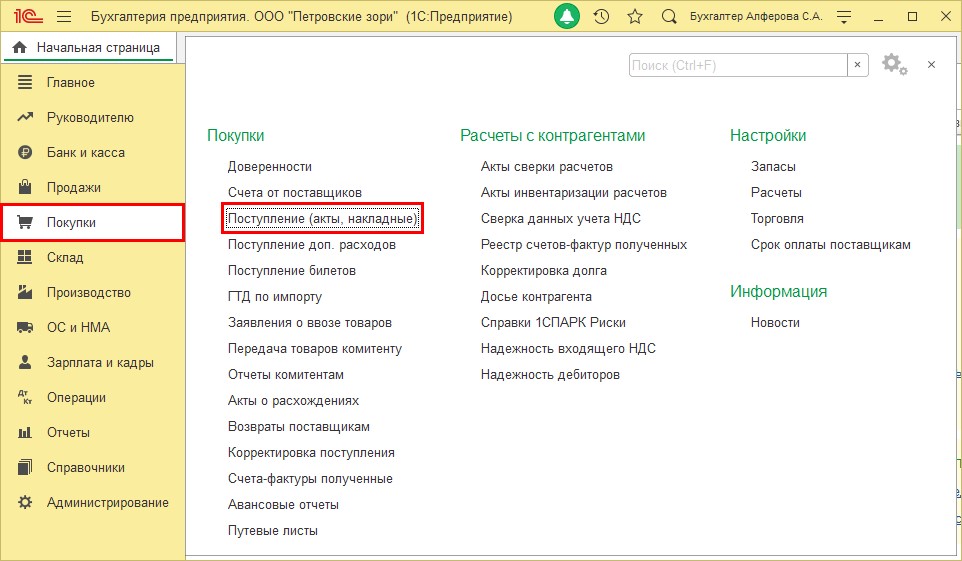The image size is (962, 561).
Task: Open Возвраты поставщикам
Action: pos(299,426)
